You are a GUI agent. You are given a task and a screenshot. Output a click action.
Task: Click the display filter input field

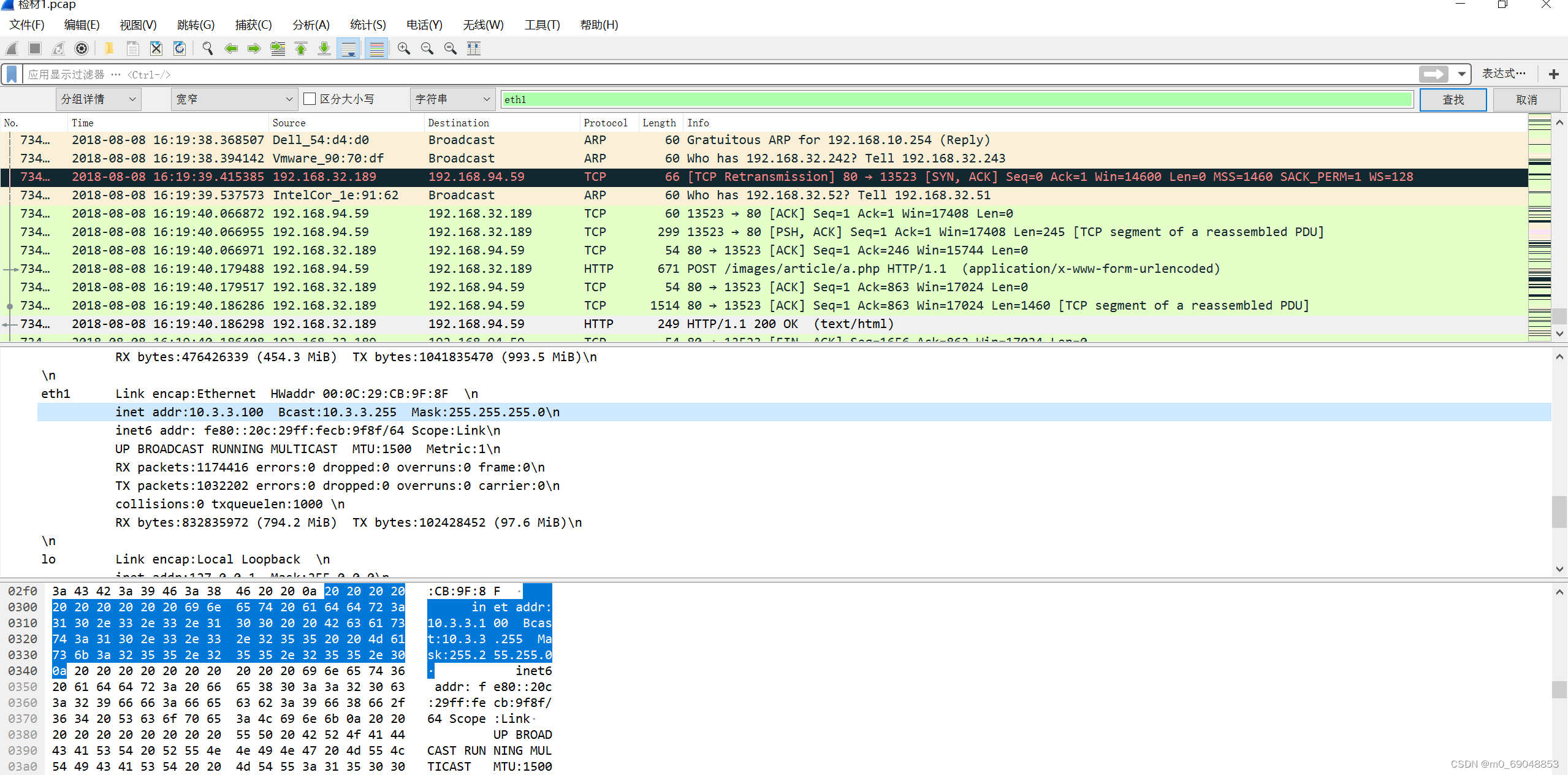[x=720, y=74]
